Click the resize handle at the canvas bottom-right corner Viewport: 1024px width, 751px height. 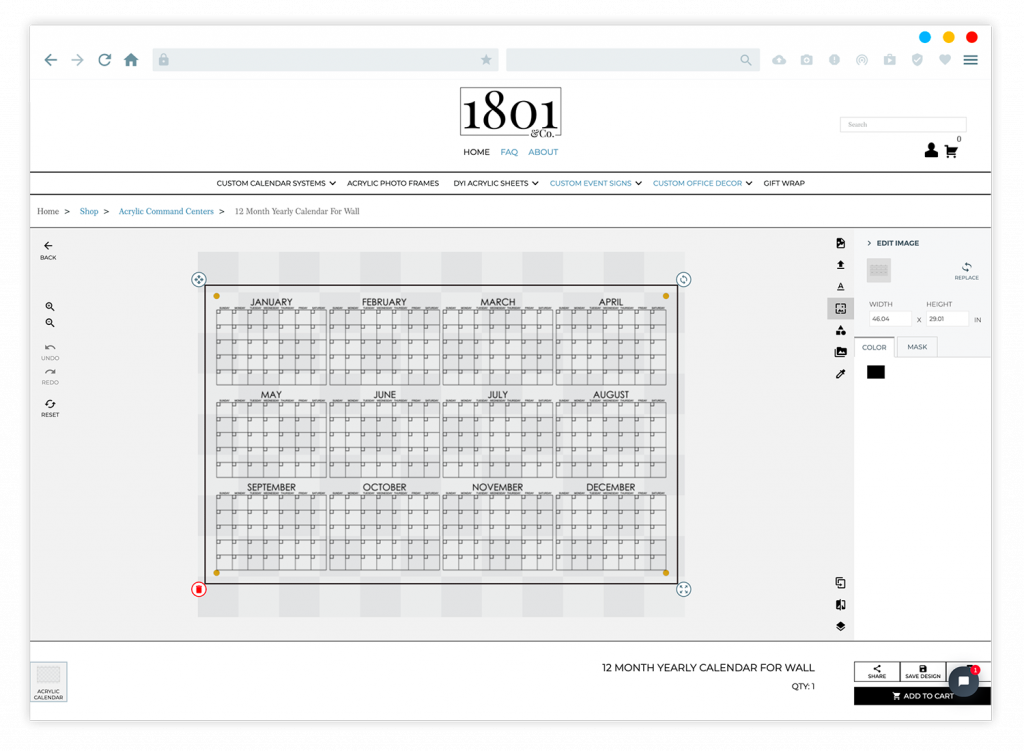[x=683, y=589]
